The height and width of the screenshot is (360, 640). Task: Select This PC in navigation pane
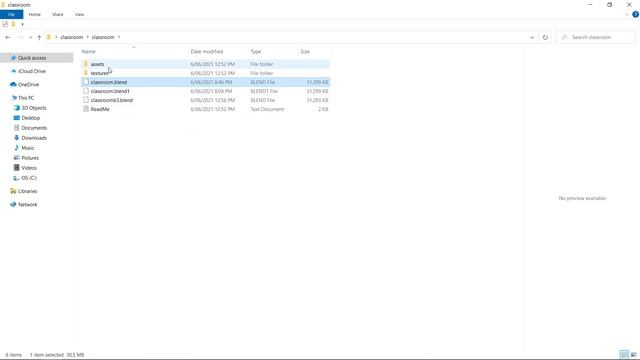pyautogui.click(x=26, y=98)
